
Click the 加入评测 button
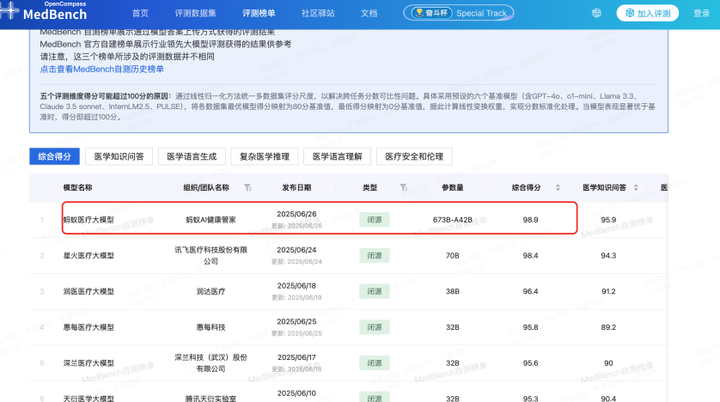coord(647,13)
